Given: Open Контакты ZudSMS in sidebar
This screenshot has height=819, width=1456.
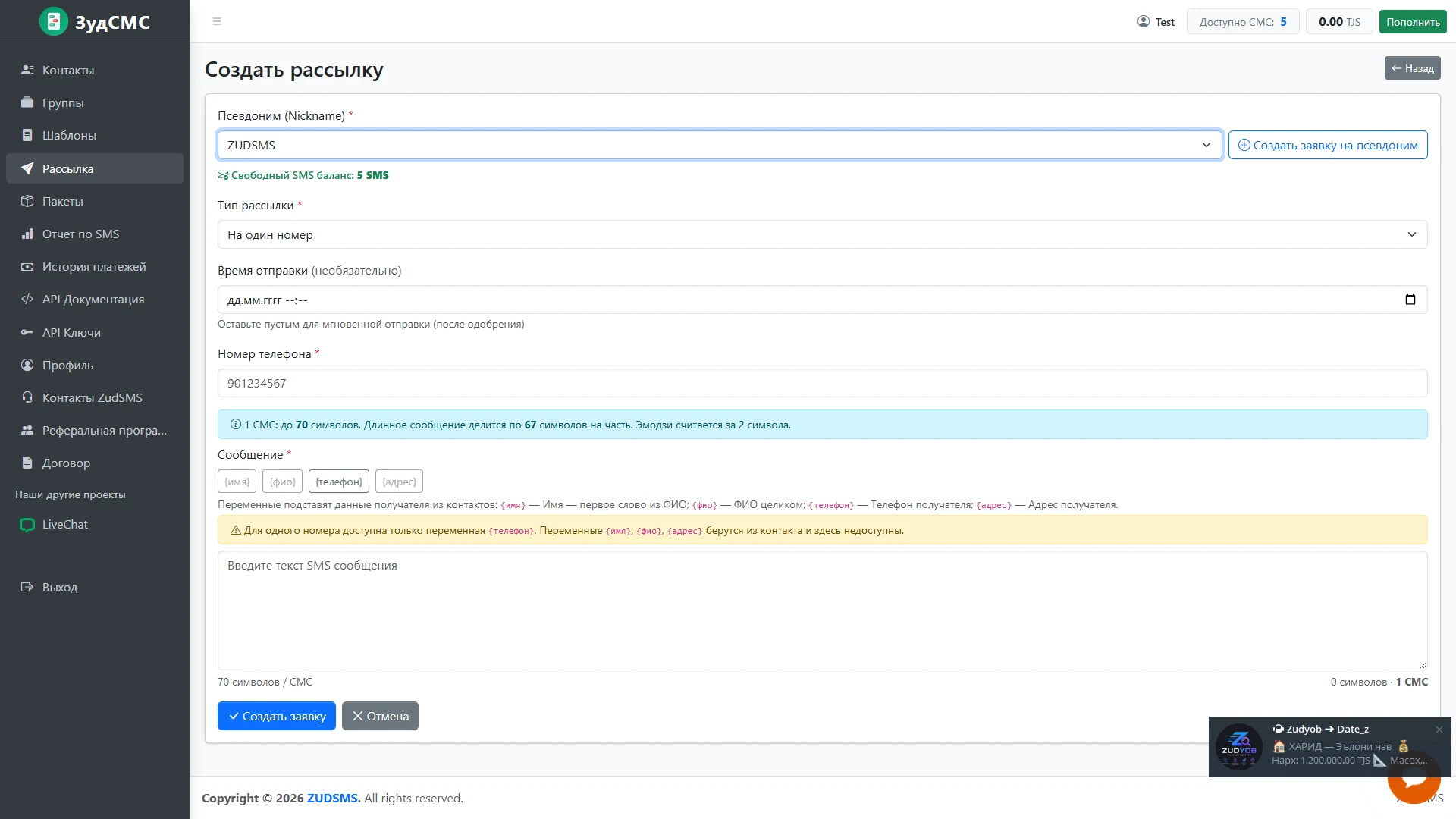Looking at the screenshot, I should pyautogui.click(x=95, y=397).
